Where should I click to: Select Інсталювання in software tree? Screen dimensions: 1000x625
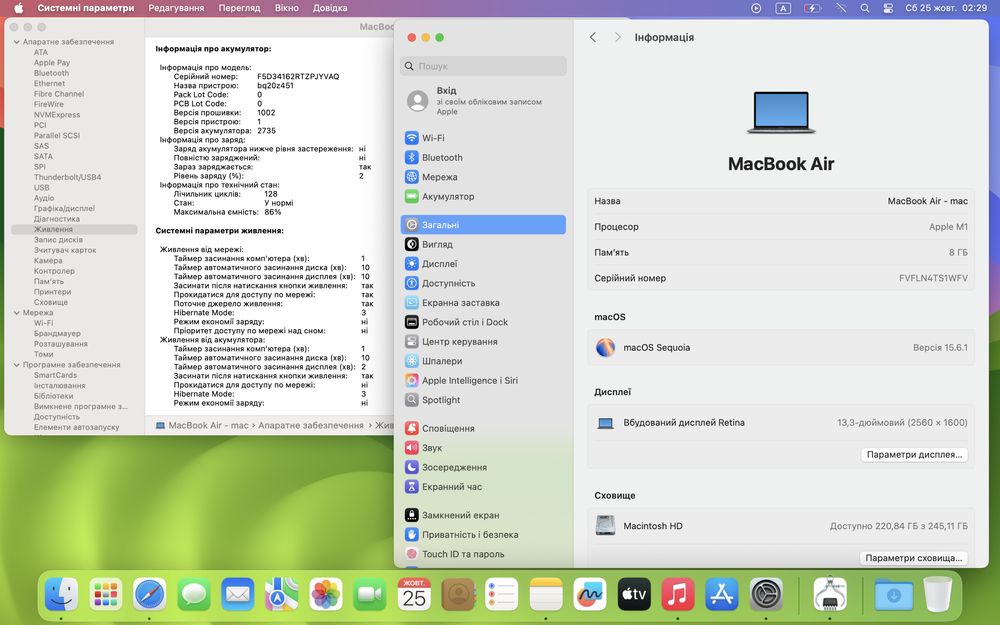(x=59, y=385)
